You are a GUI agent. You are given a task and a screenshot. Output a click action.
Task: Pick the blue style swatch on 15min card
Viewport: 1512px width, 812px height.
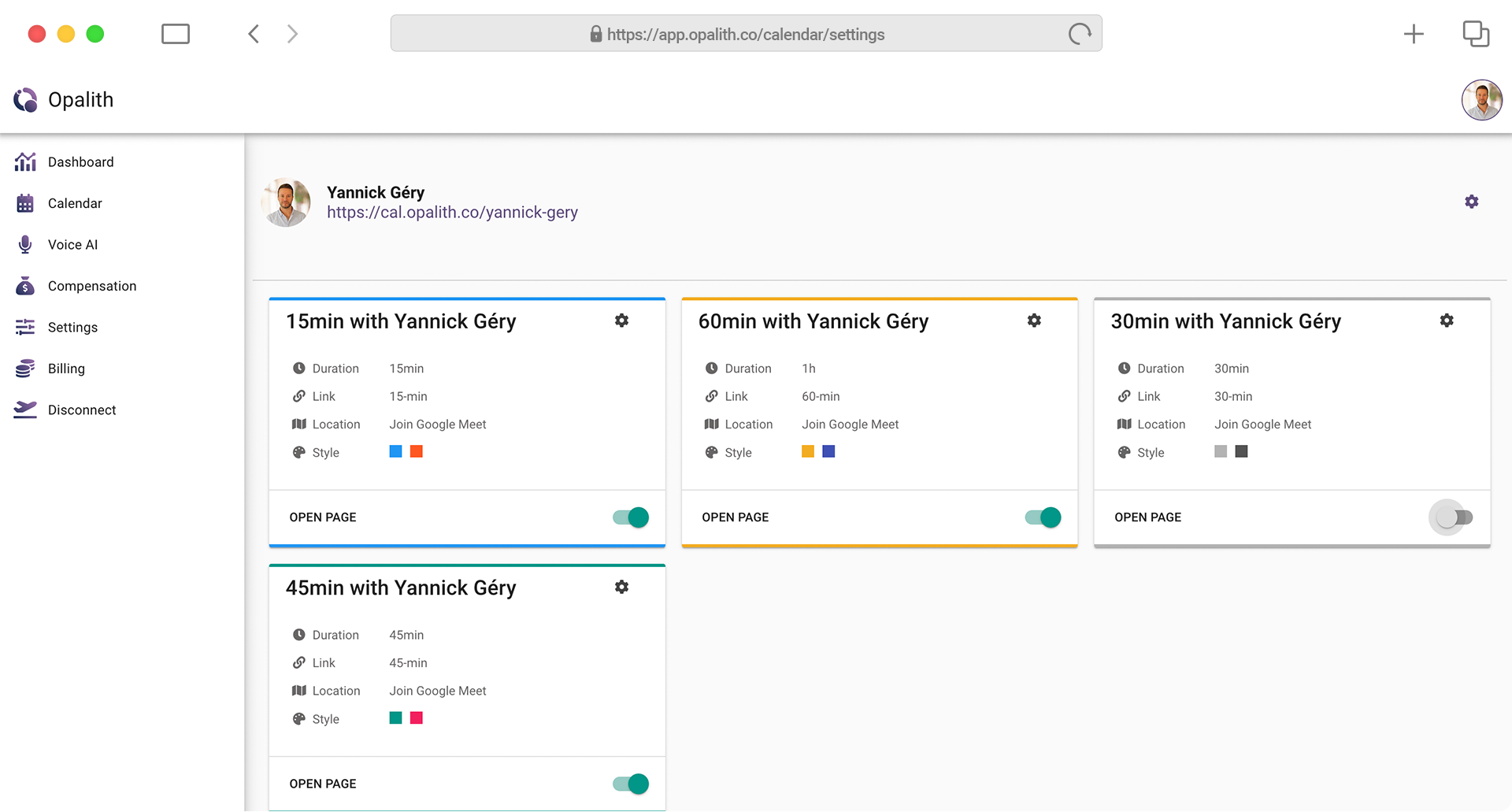(396, 451)
